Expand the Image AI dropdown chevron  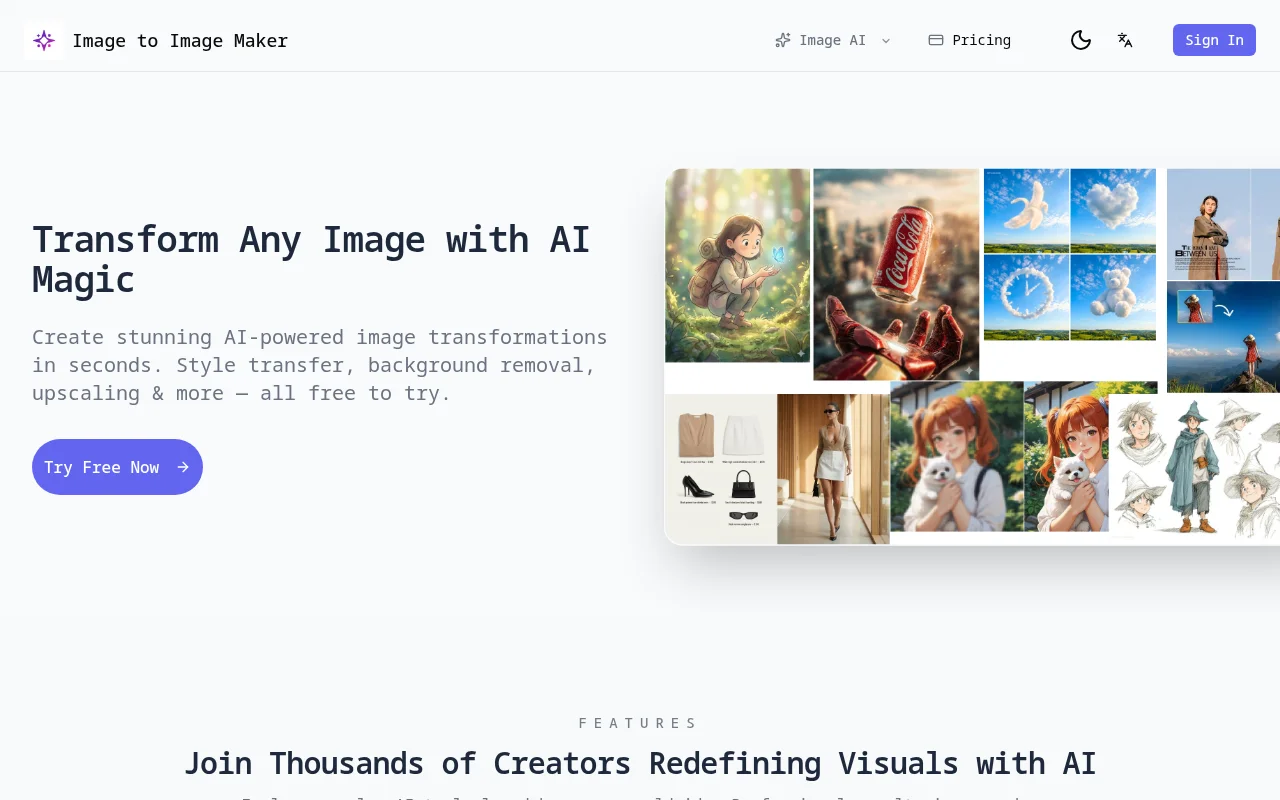886,41
